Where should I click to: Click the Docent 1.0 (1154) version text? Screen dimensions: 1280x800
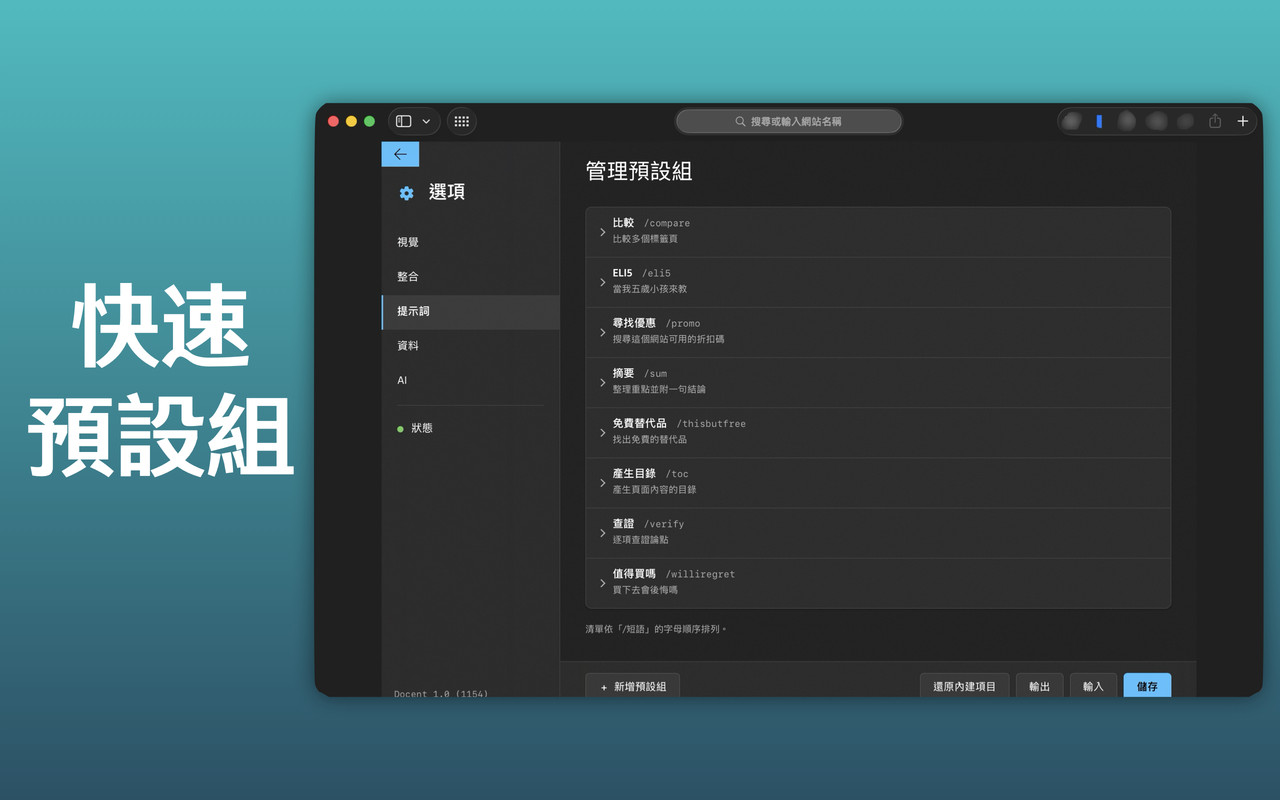(x=441, y=693)
